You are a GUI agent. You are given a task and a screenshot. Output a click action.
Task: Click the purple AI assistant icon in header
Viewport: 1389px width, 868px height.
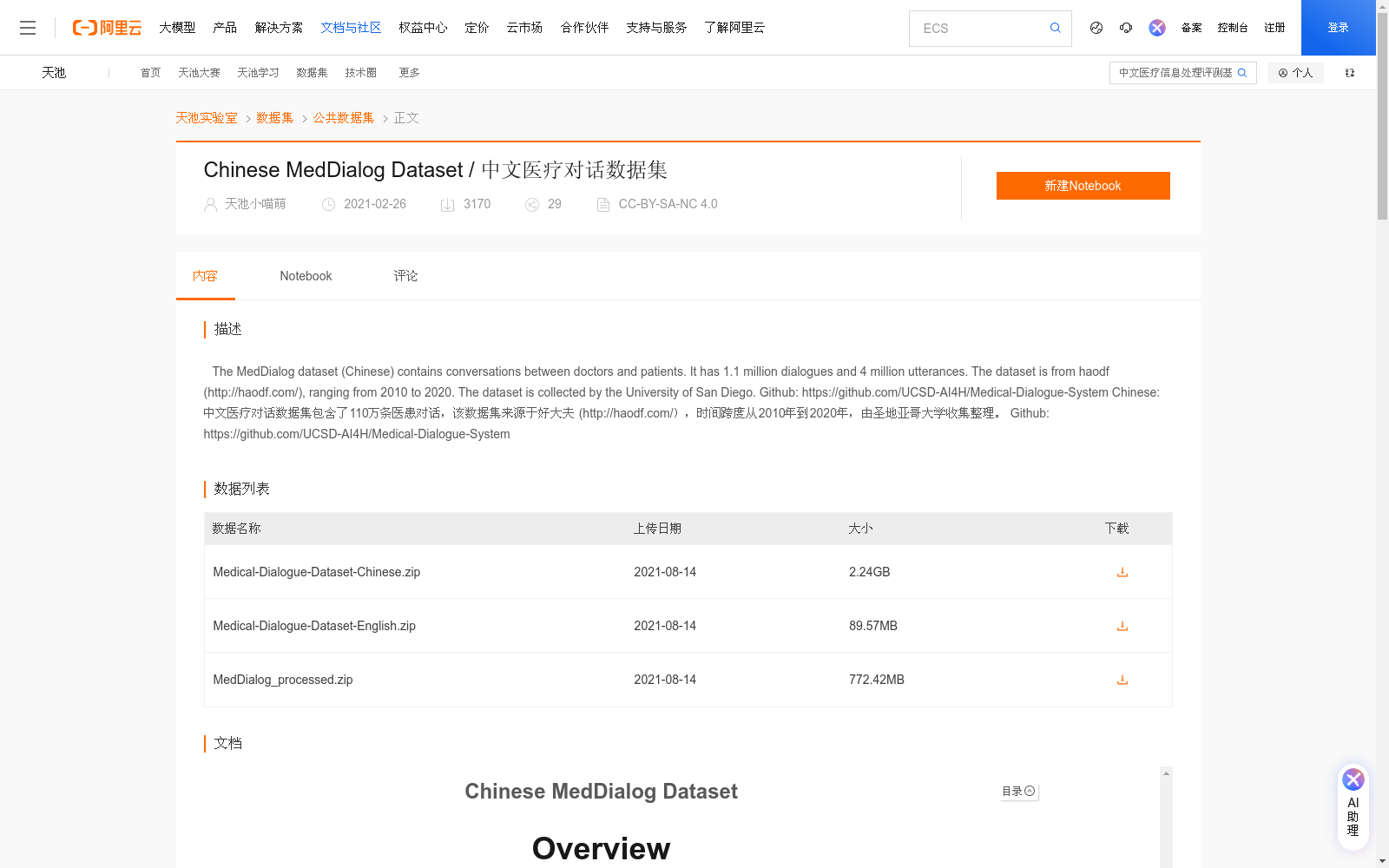pyautogui.click(x=1157, y=28)
